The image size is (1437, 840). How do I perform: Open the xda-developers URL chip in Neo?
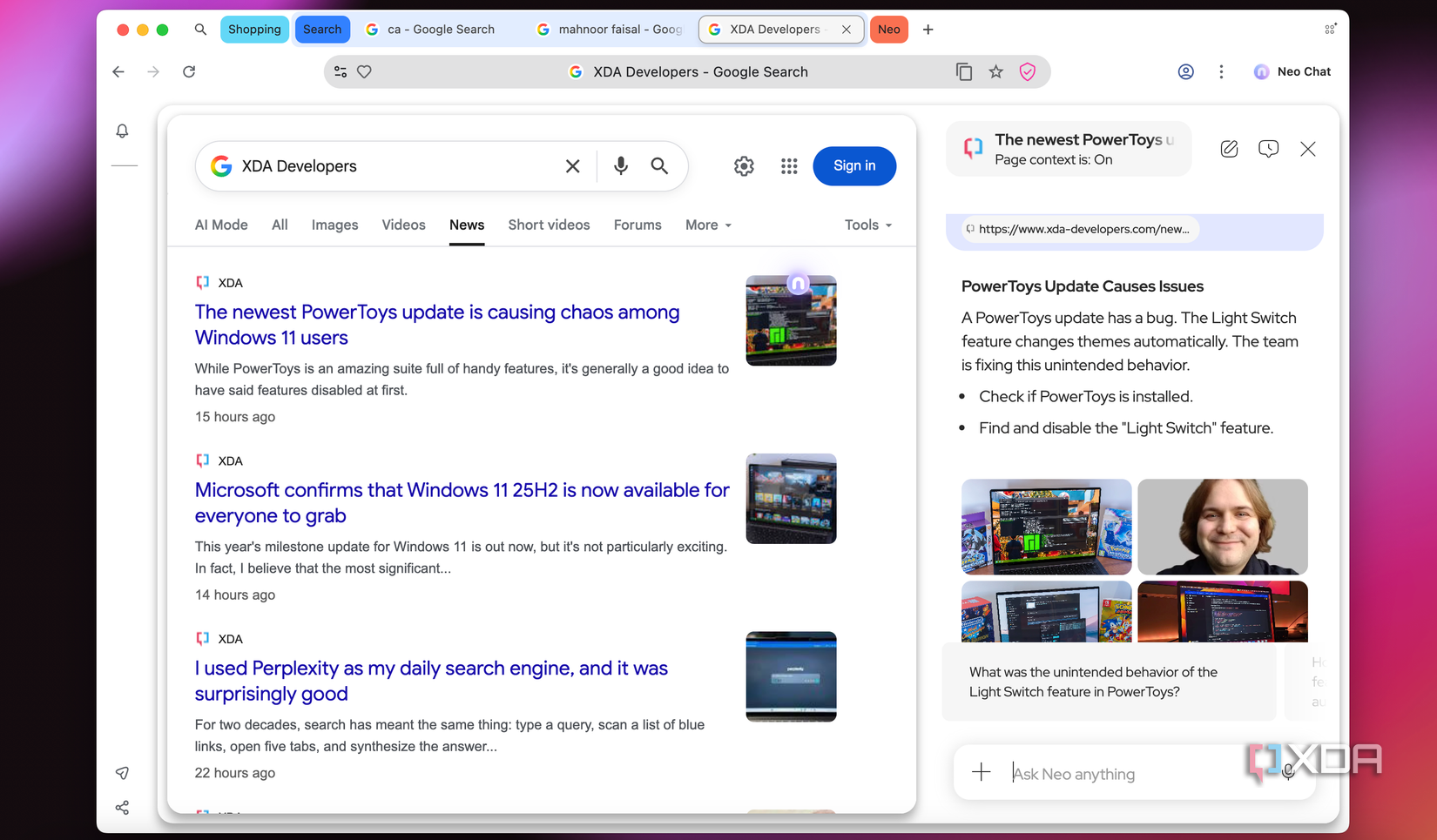tap(1078, 229)
